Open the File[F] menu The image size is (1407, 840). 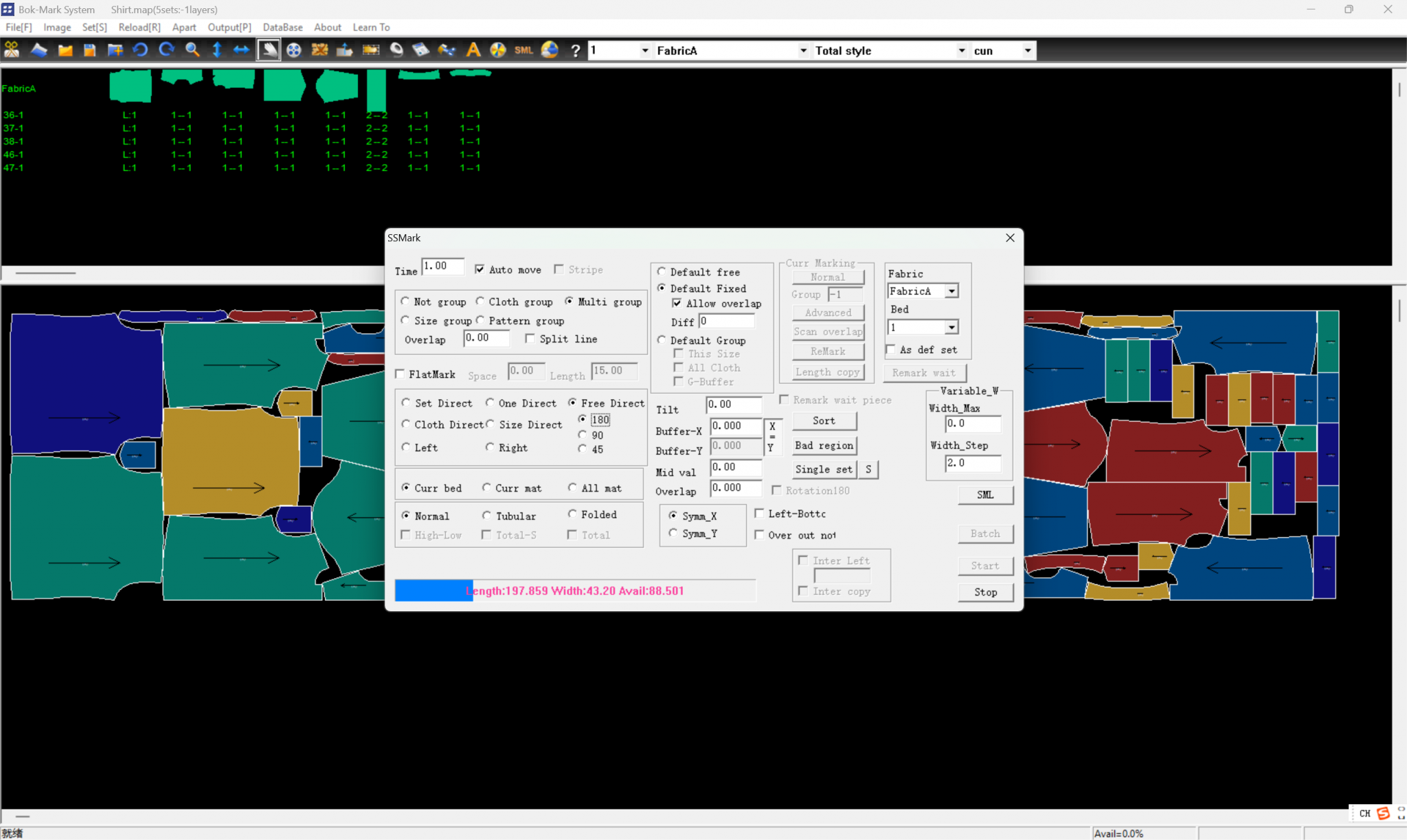tap(19, 27)
